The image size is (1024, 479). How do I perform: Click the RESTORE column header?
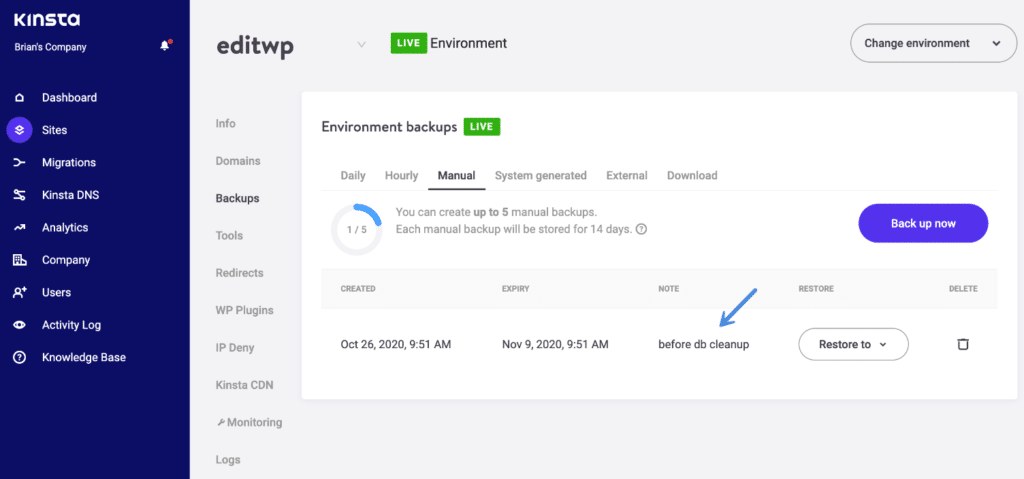click(x=816, y=289)
